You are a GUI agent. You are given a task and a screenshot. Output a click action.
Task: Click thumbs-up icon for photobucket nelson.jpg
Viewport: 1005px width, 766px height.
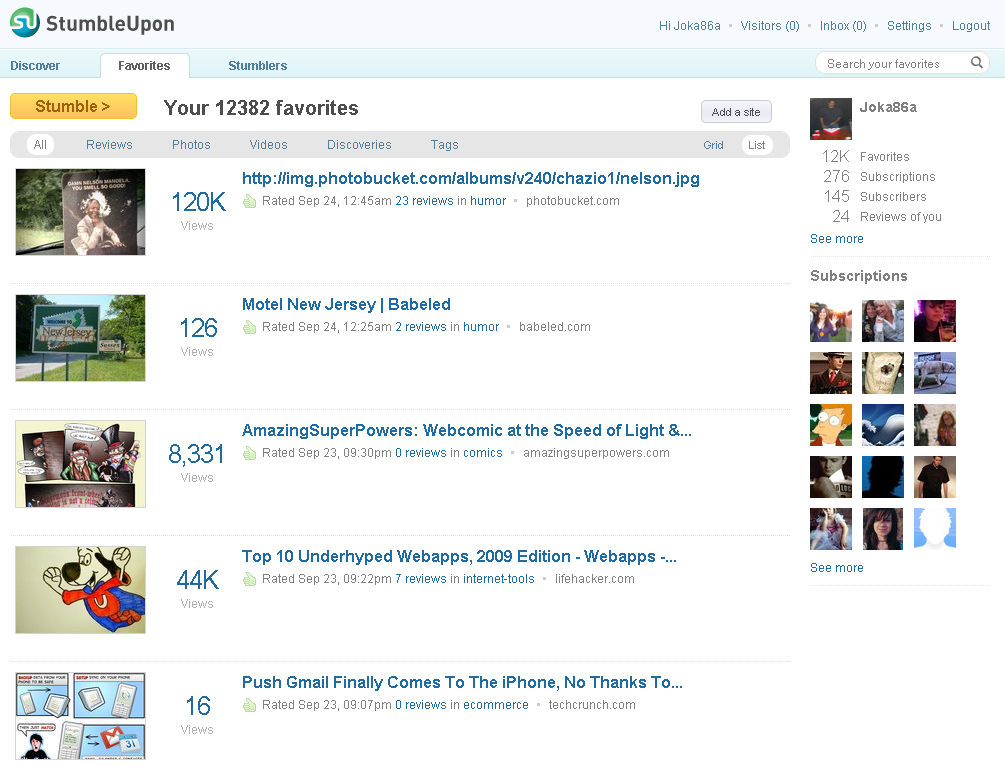[x=249, y=201]
